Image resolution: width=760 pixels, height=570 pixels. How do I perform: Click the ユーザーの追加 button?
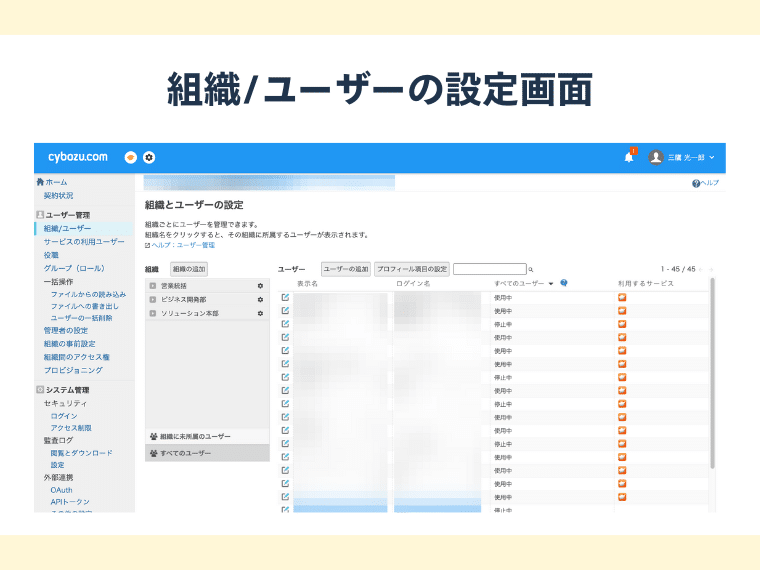coord(346,269)
